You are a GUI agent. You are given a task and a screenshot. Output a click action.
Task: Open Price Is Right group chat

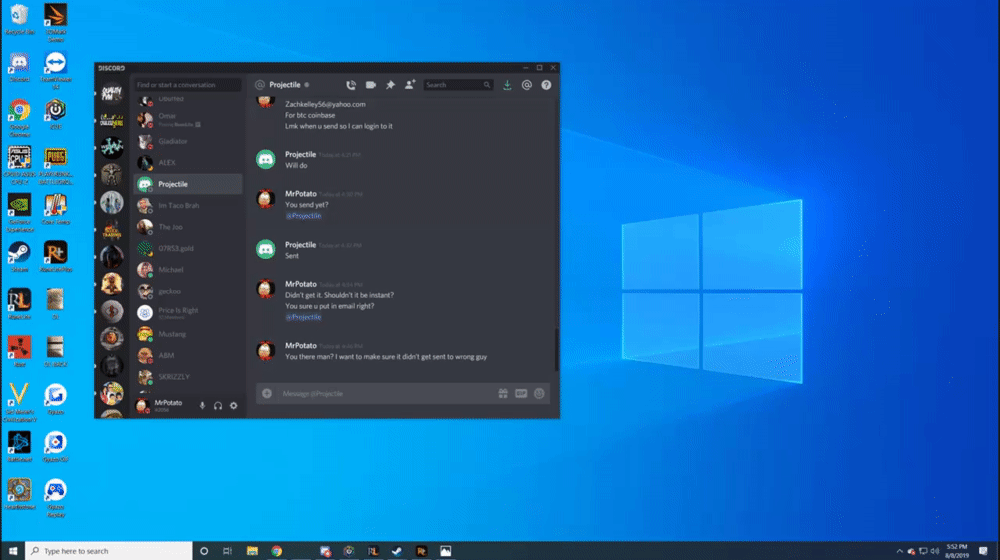pyautogui.click(x=188, y=313)
